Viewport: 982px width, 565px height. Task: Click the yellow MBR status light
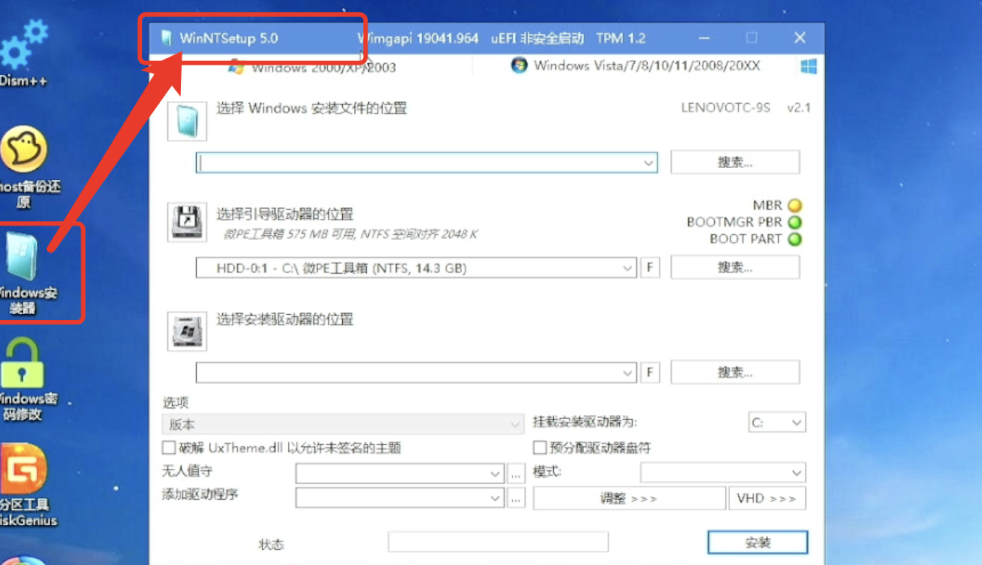[x=795, y=205]
